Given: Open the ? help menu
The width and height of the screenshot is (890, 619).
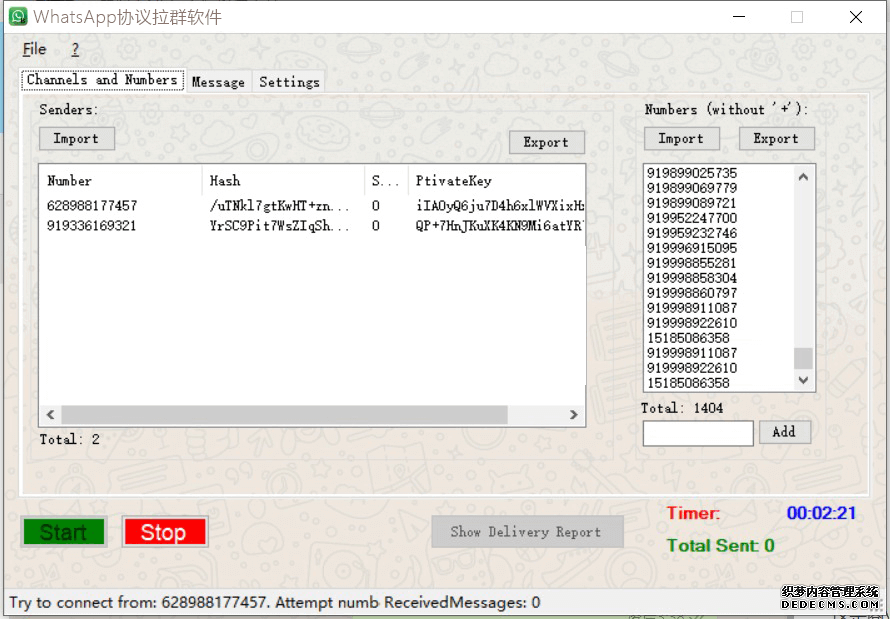Looking at the screenshot, I should (75, 49).
